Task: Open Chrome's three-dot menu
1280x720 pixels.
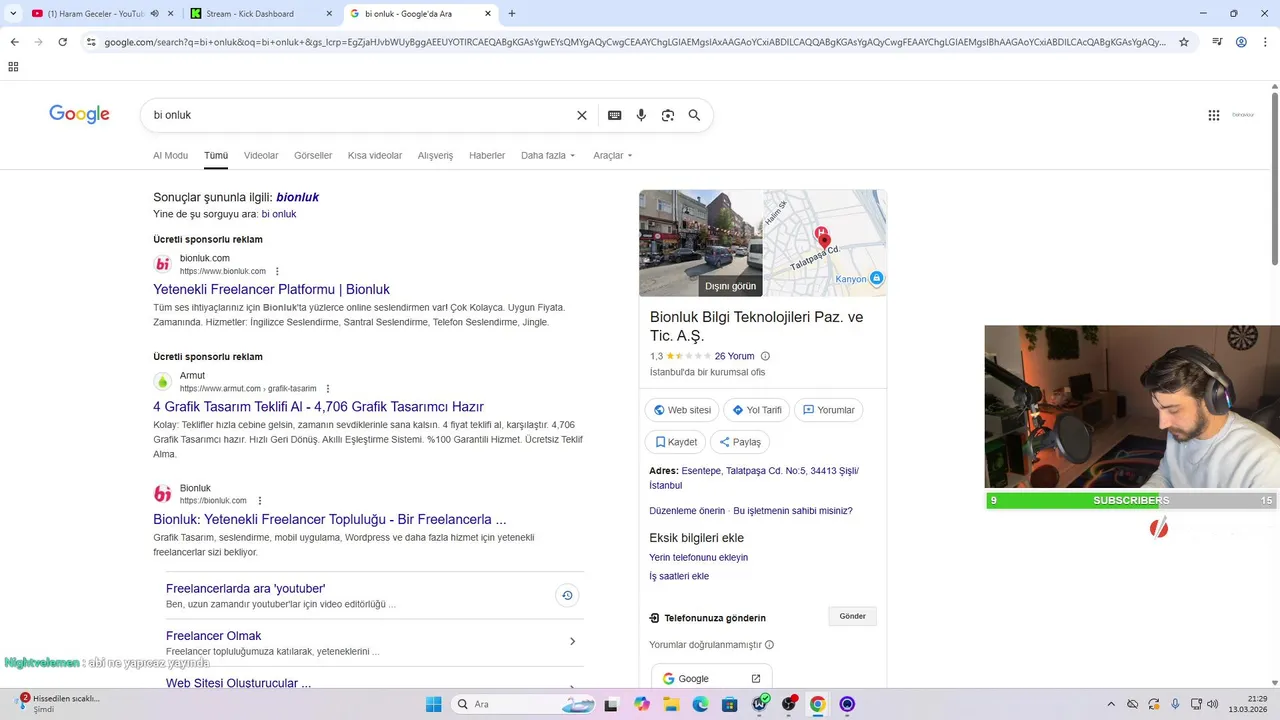Action: (x=1265, y=42)
